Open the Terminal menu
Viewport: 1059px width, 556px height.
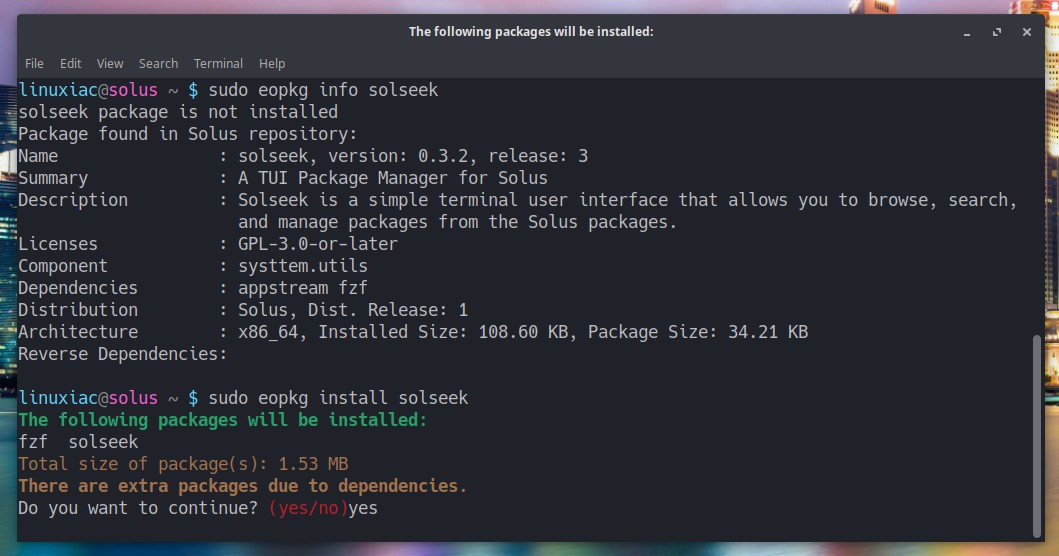pos(218,63)
